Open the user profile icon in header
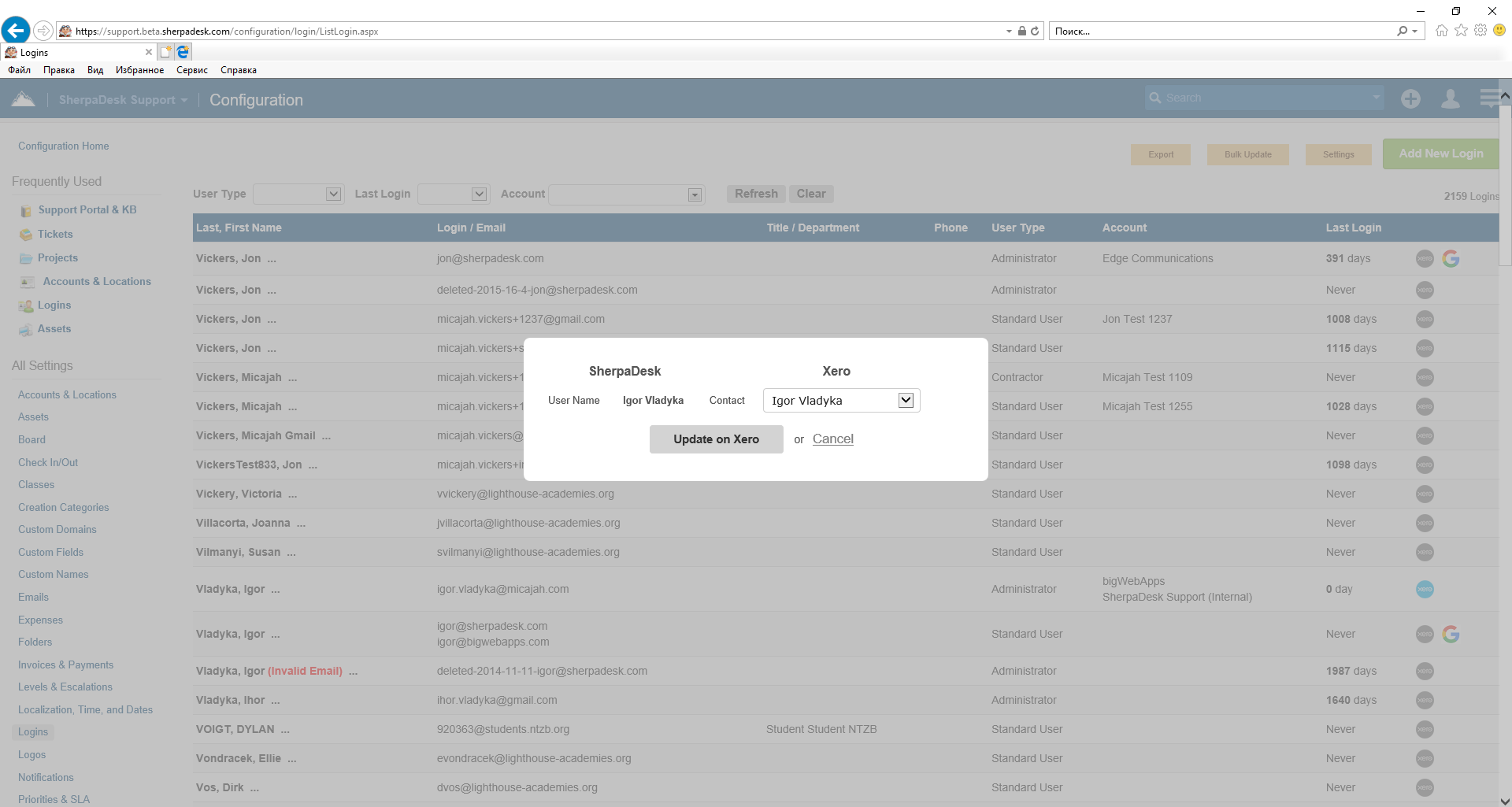Viewport: 1512px width, 807px height. (1450, 99)
